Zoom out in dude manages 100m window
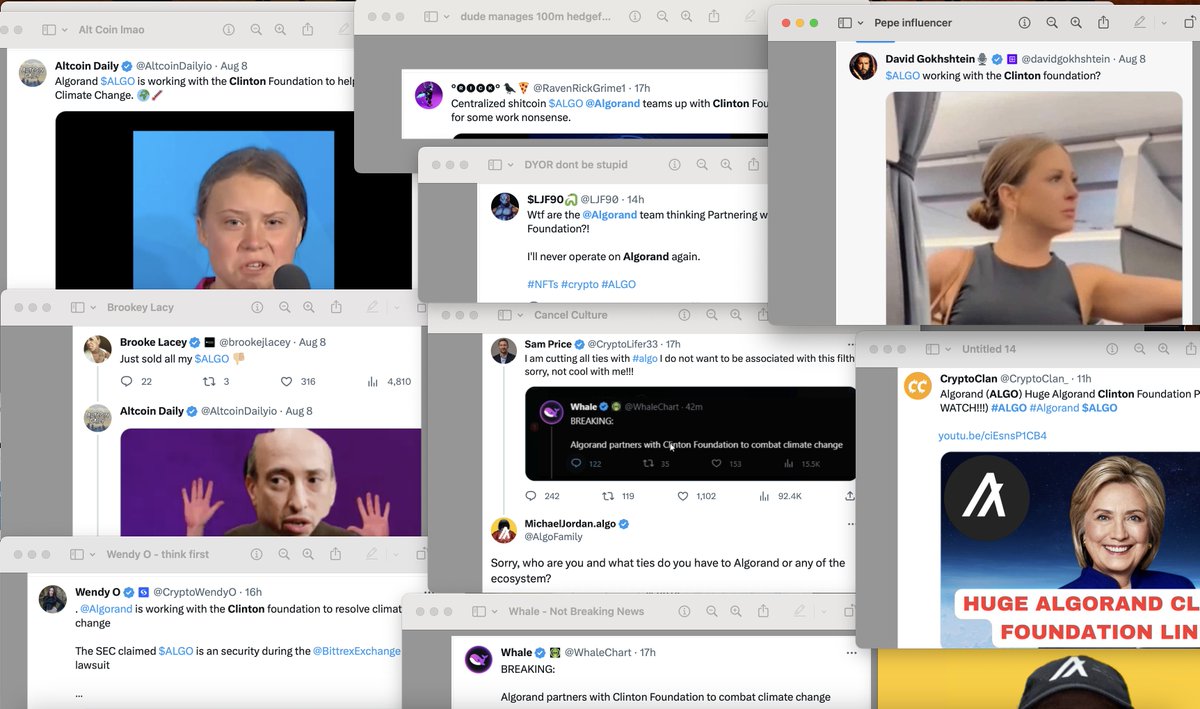 tap(662, 17)
